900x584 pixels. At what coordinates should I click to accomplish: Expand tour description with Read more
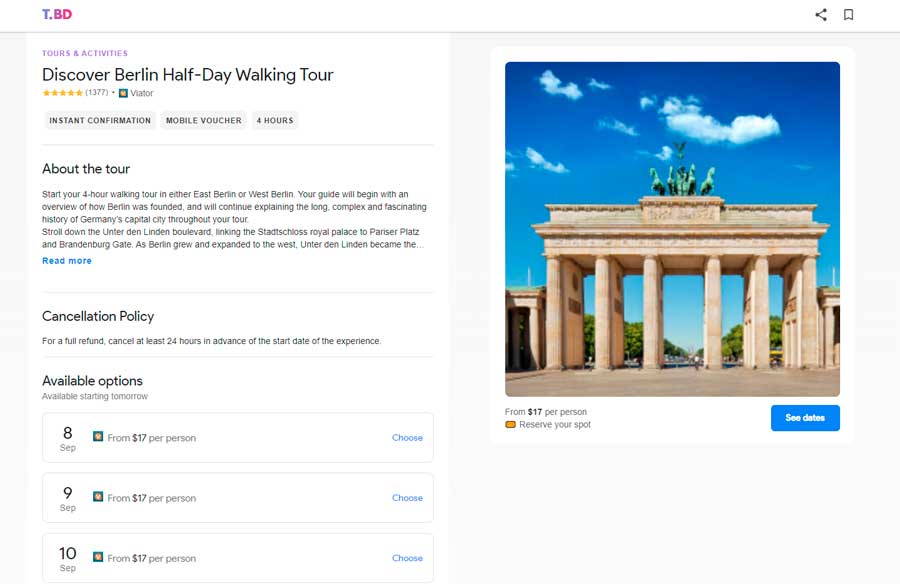67,261
